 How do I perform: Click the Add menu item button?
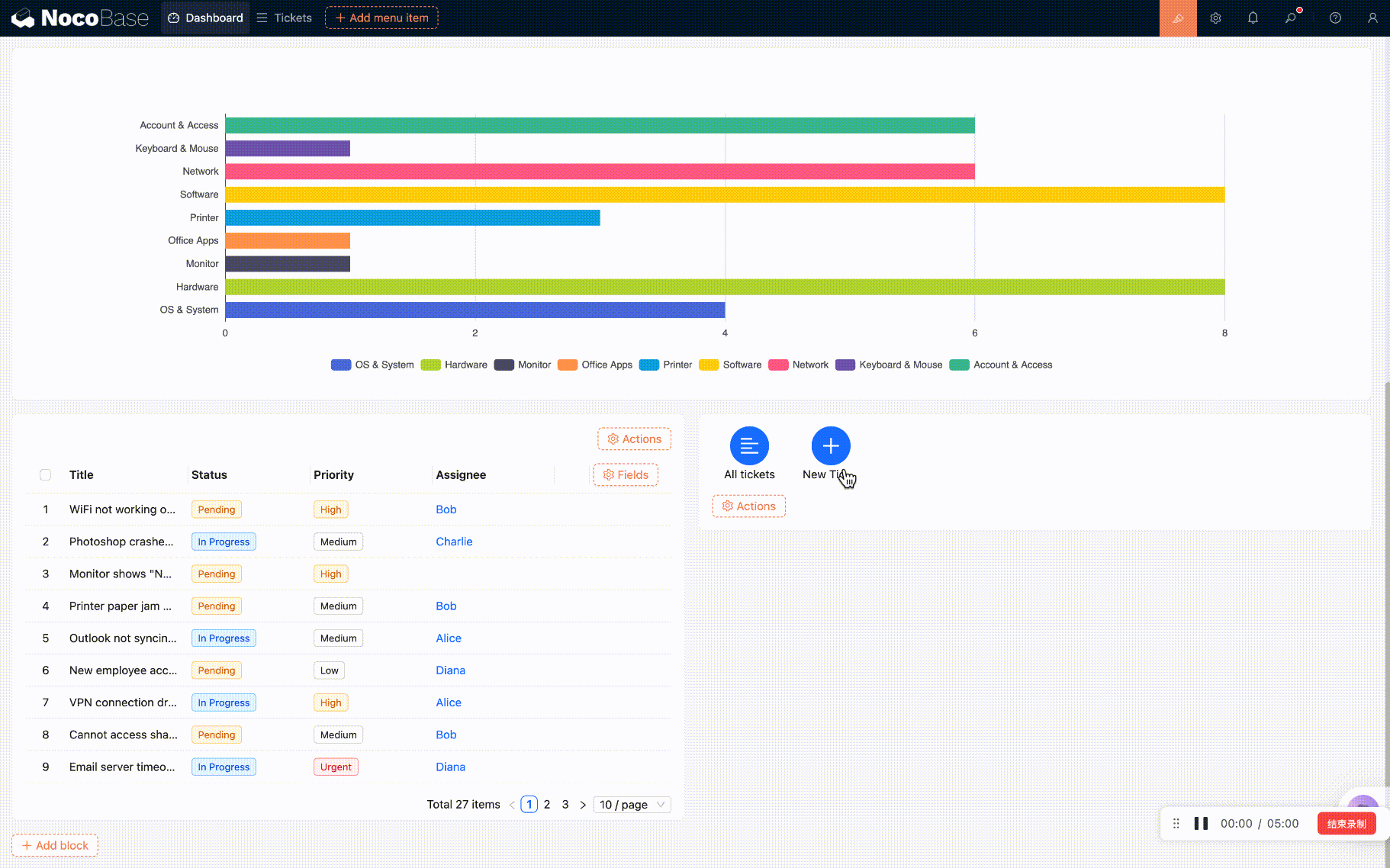tap(381, 18)
